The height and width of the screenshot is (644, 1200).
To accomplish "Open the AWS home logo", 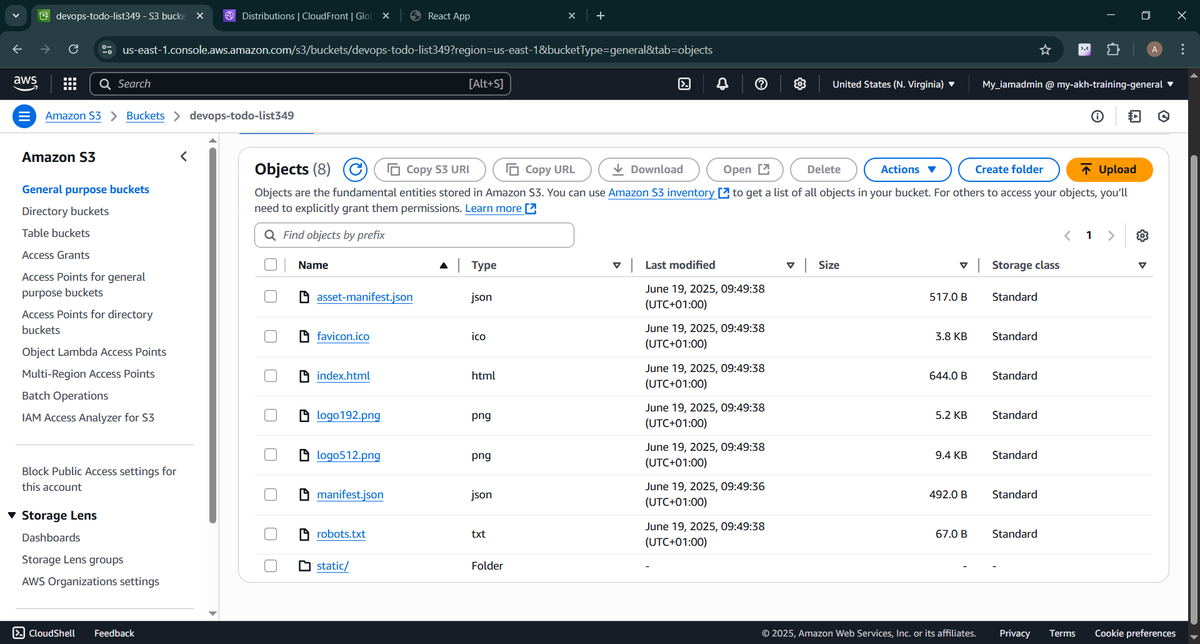I will pyautogui.click(x=26, y=84).
